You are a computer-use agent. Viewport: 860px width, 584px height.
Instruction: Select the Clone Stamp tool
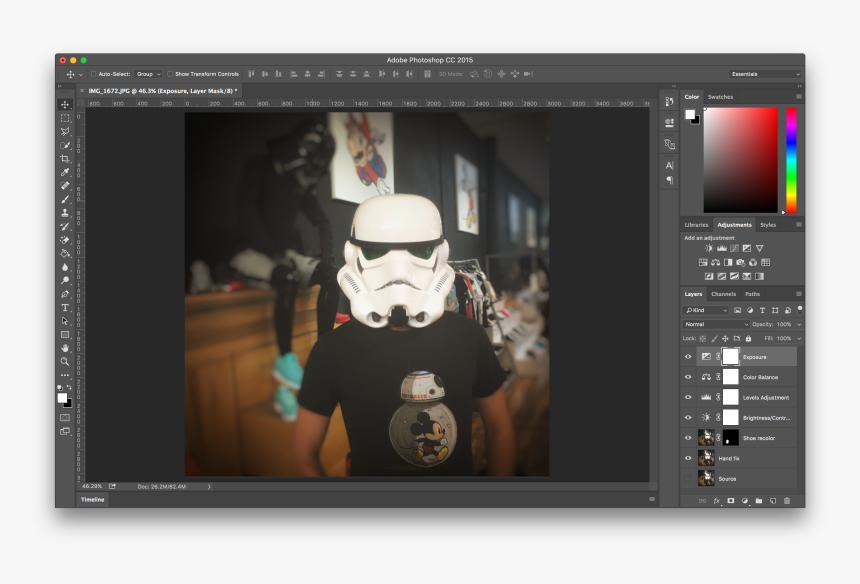tap(65, 213)
